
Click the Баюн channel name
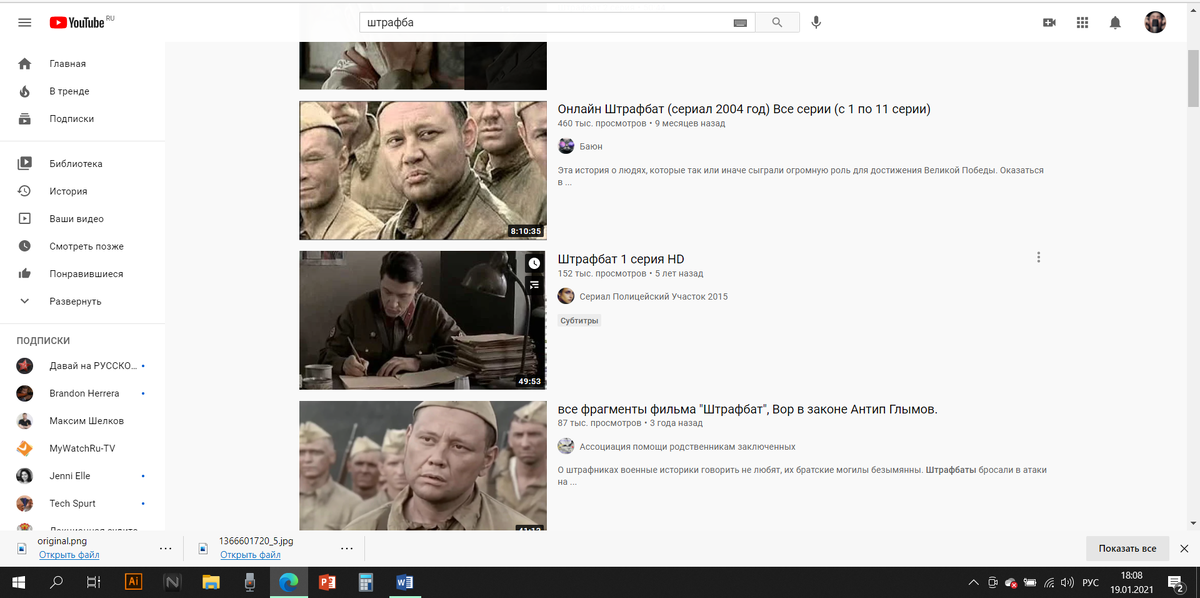coord(591,146)
